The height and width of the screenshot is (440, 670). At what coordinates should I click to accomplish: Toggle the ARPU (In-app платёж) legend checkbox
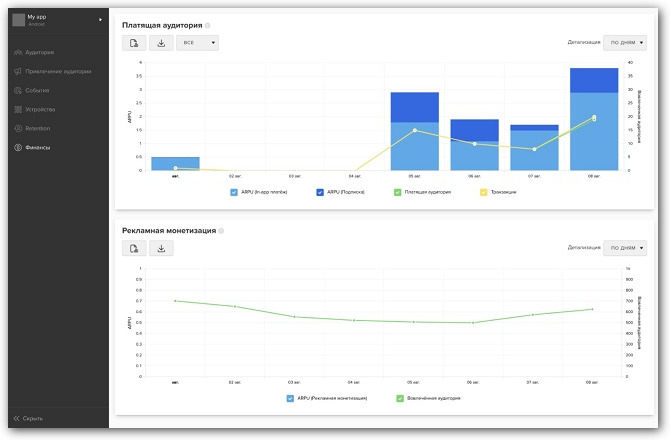(x=234, y=191)
